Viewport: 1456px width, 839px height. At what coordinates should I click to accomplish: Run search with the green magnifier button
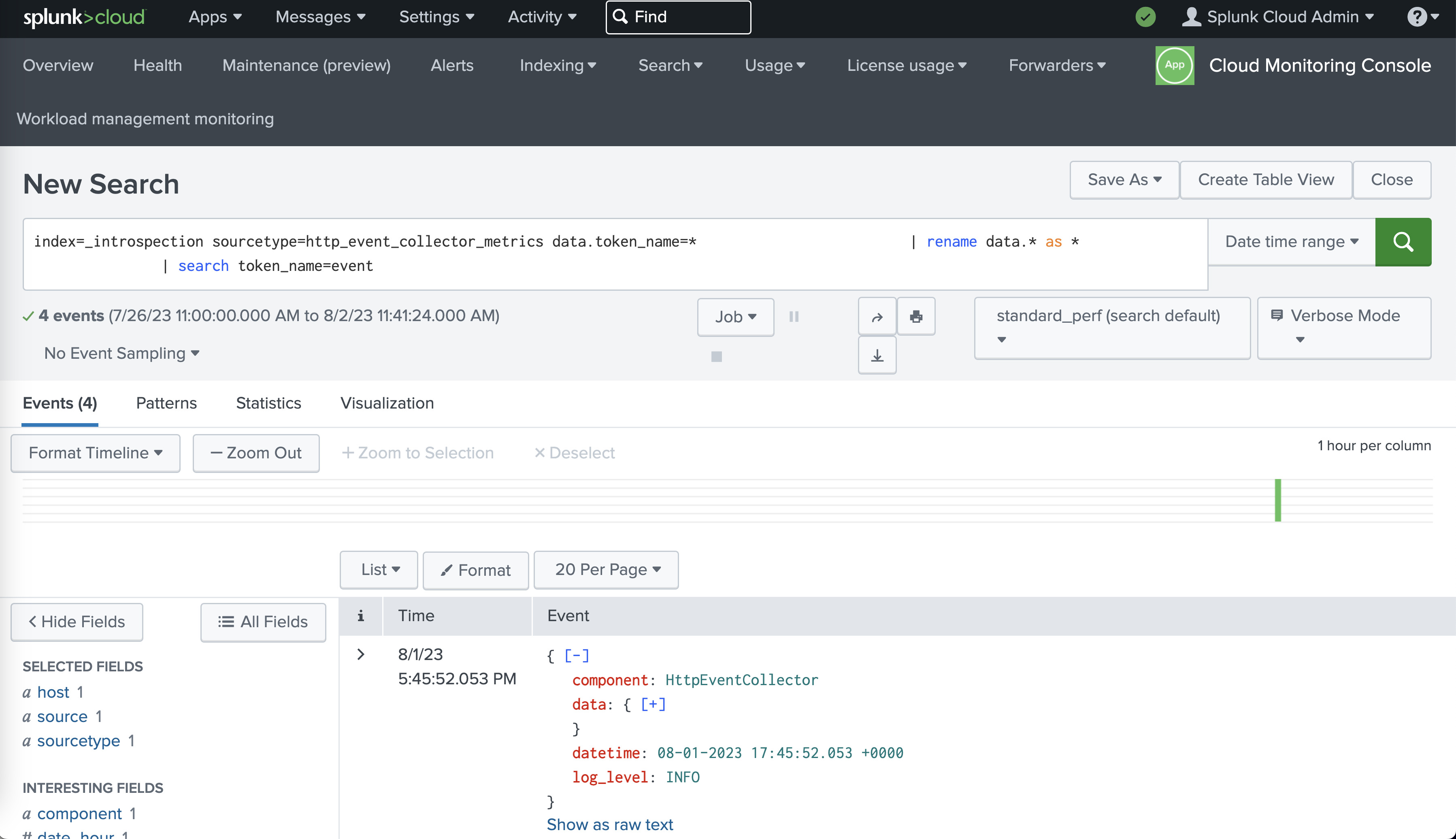pos(1403,241)
